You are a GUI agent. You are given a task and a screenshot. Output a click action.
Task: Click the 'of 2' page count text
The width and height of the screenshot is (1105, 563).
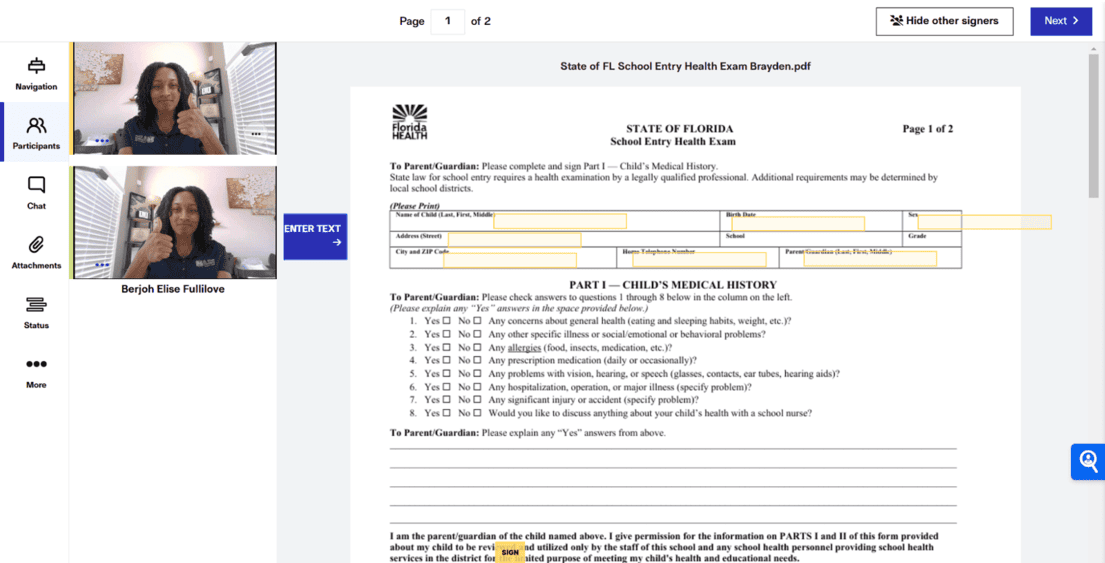point(481,21)
